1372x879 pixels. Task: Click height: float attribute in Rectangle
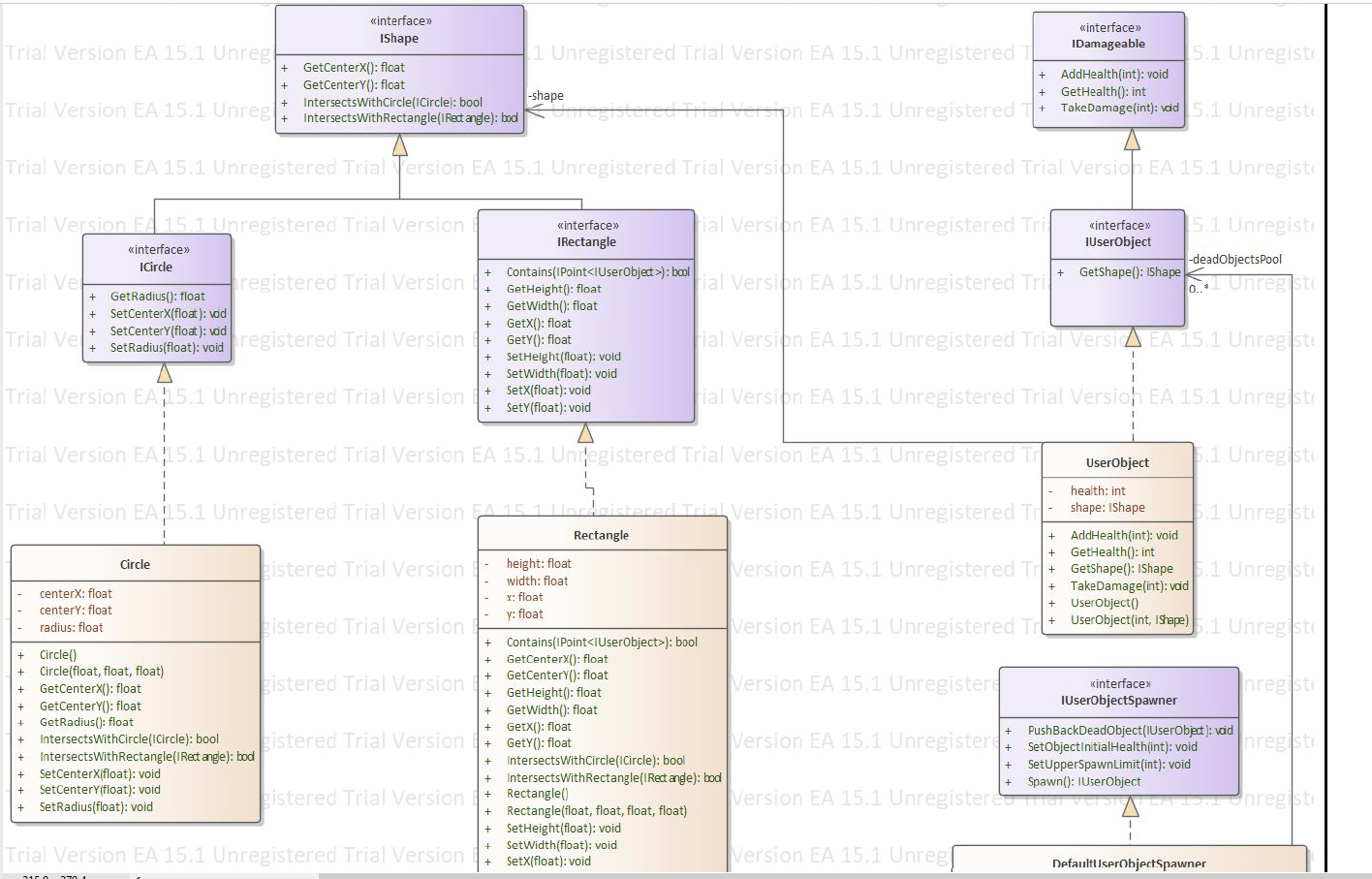(x=539, y=564)
